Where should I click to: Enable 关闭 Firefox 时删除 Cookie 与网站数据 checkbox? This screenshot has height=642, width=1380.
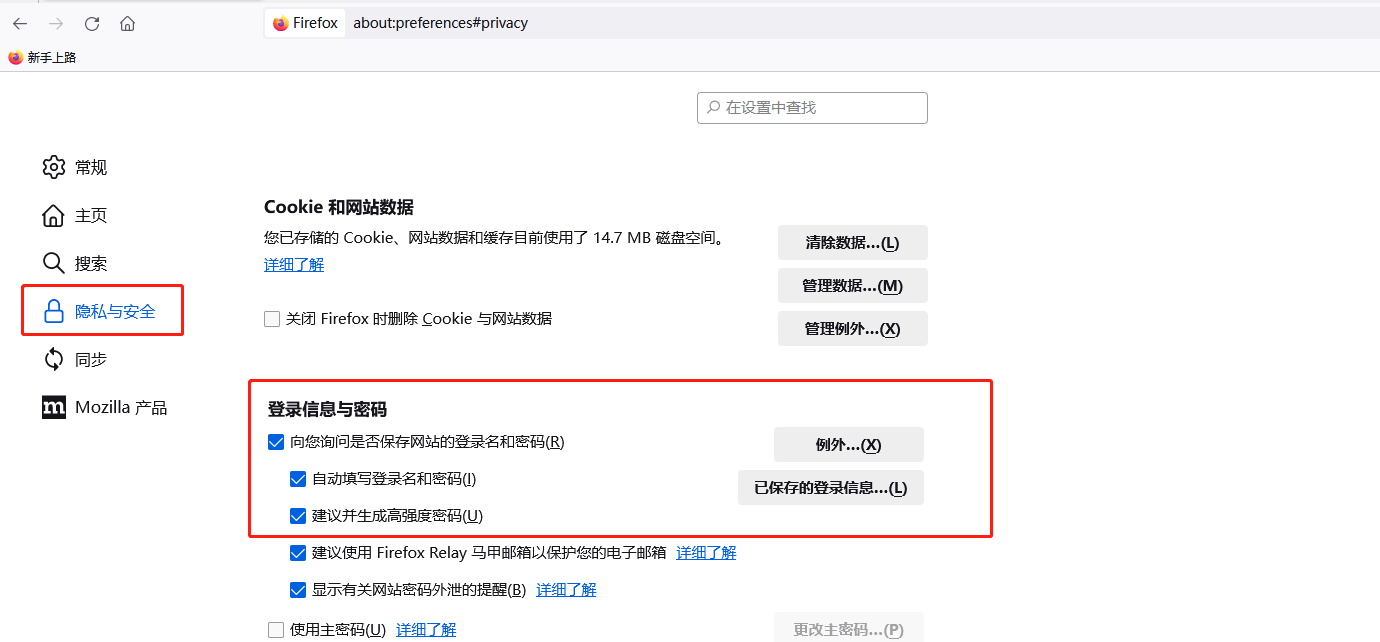coord(272,319)
